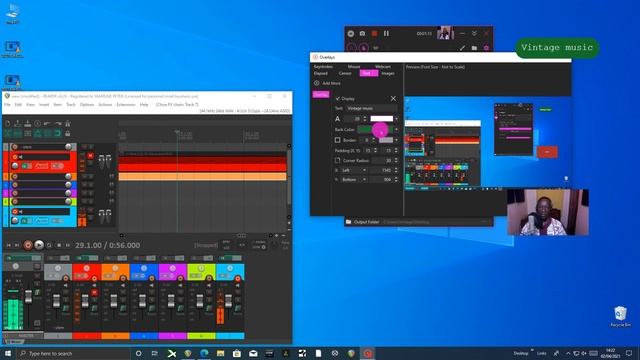This screenshot has width=640, height=360.
Task: Click font size stepper arrows in Overlays
Action: 365,119
